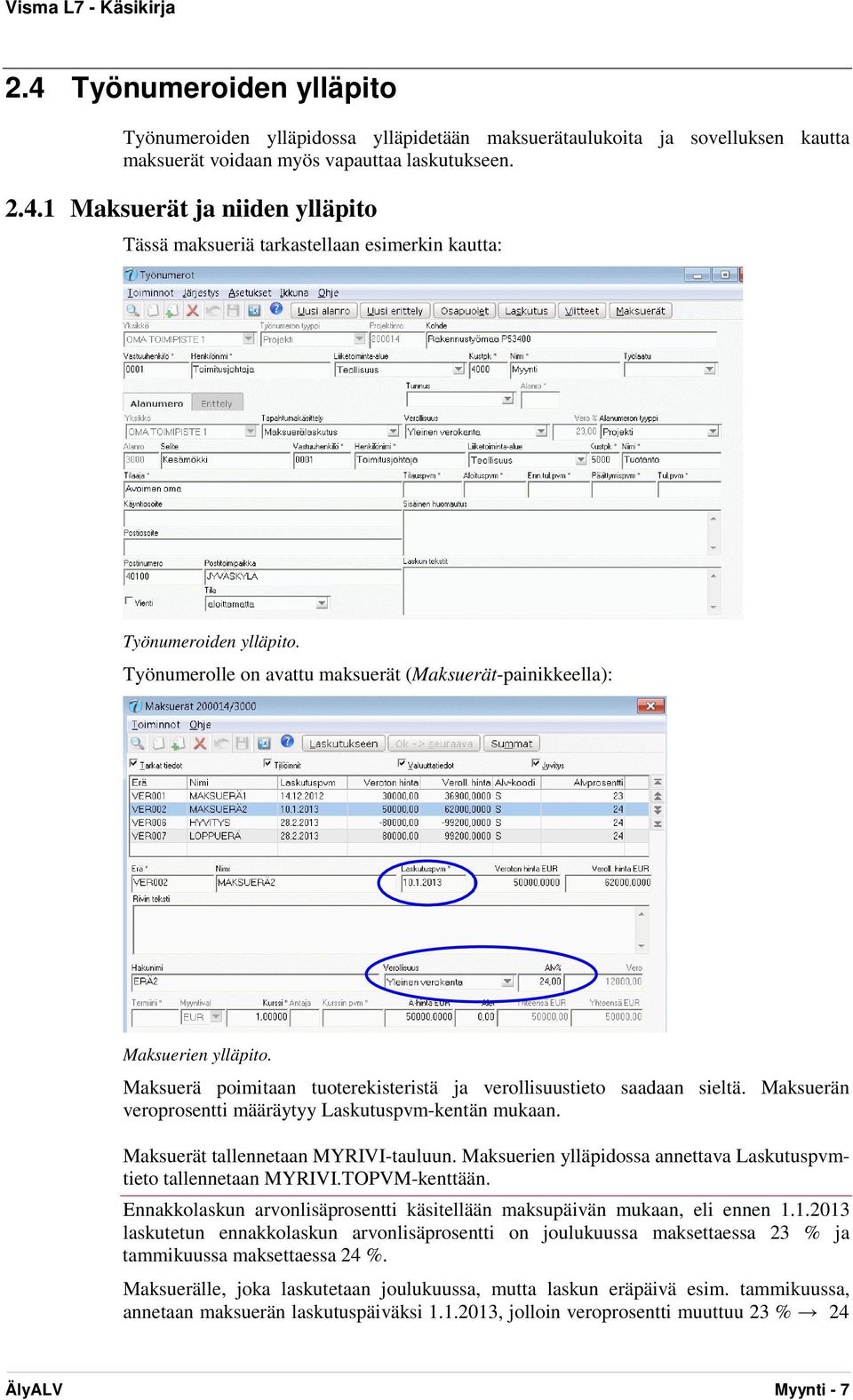Click the new blank page icon in Maksuerät toolbar

tap(159, 743)
